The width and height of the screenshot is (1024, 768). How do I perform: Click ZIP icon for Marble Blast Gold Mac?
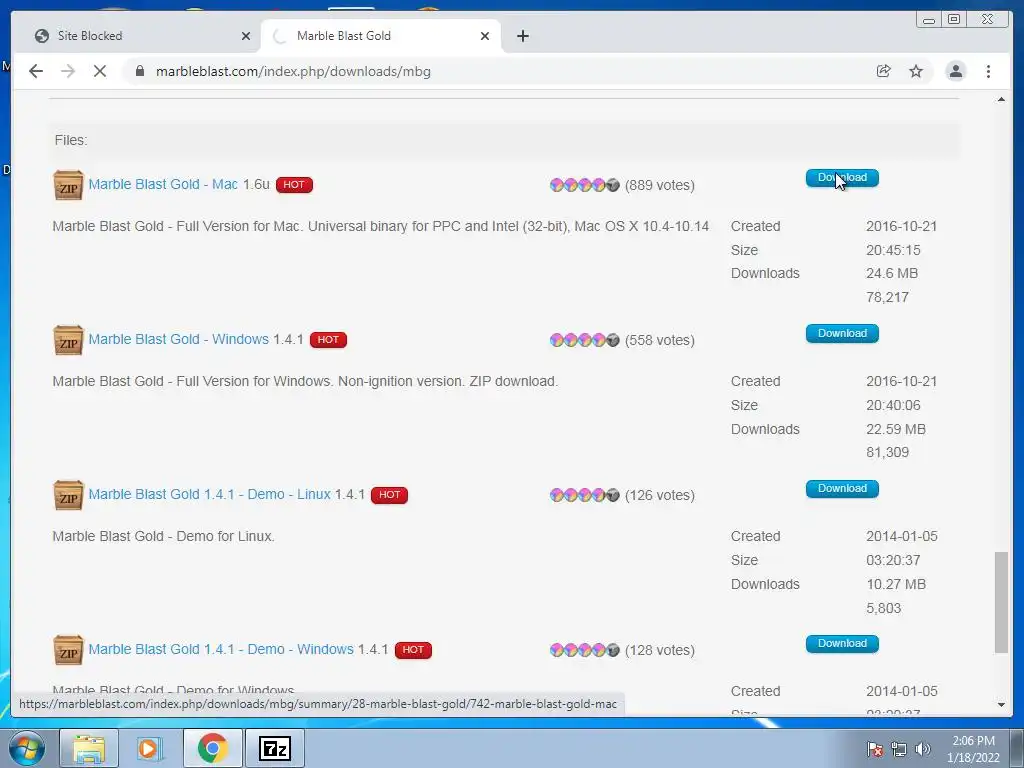coord(68,185)
